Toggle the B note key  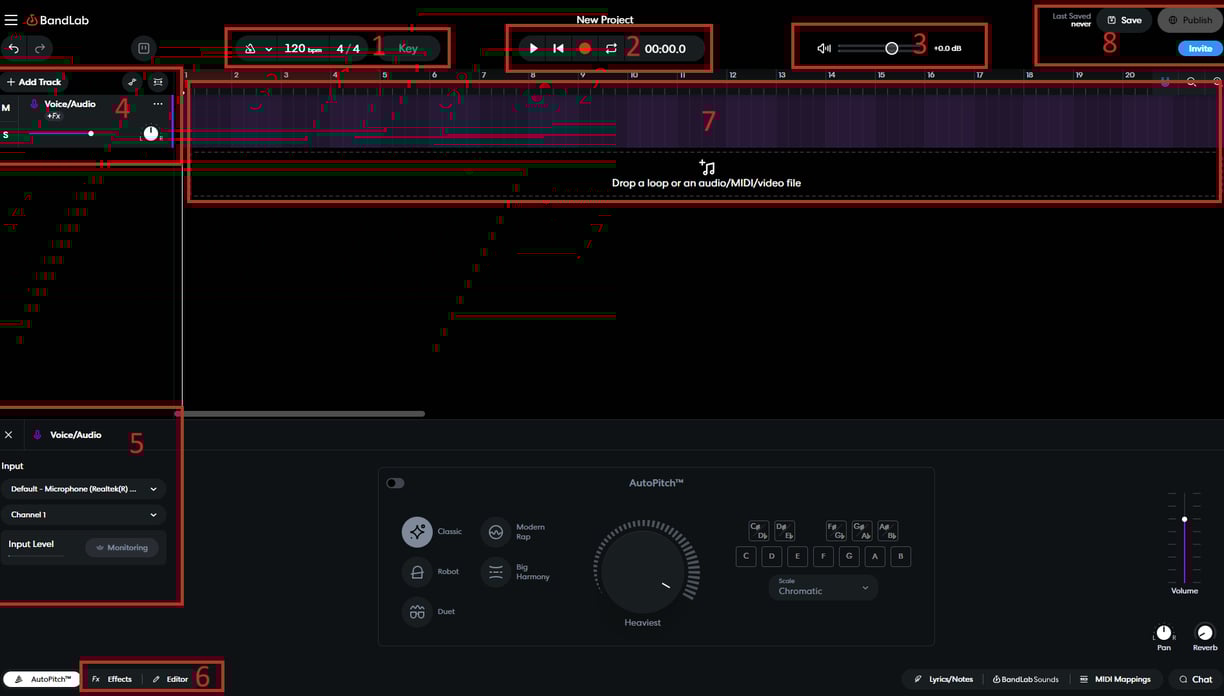901,557
